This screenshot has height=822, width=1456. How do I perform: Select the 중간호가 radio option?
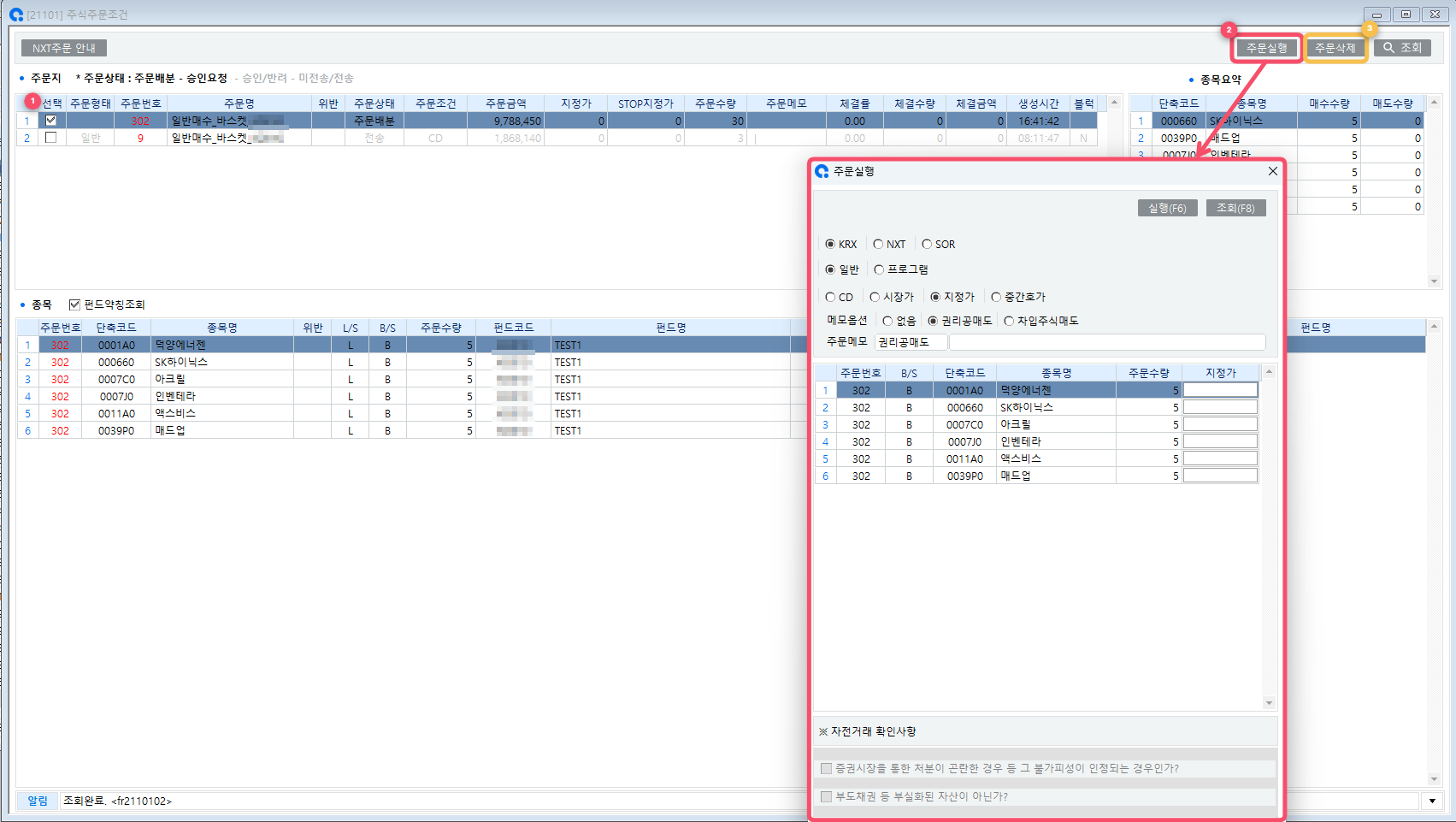pyautogui.click(x=996, y=297)
